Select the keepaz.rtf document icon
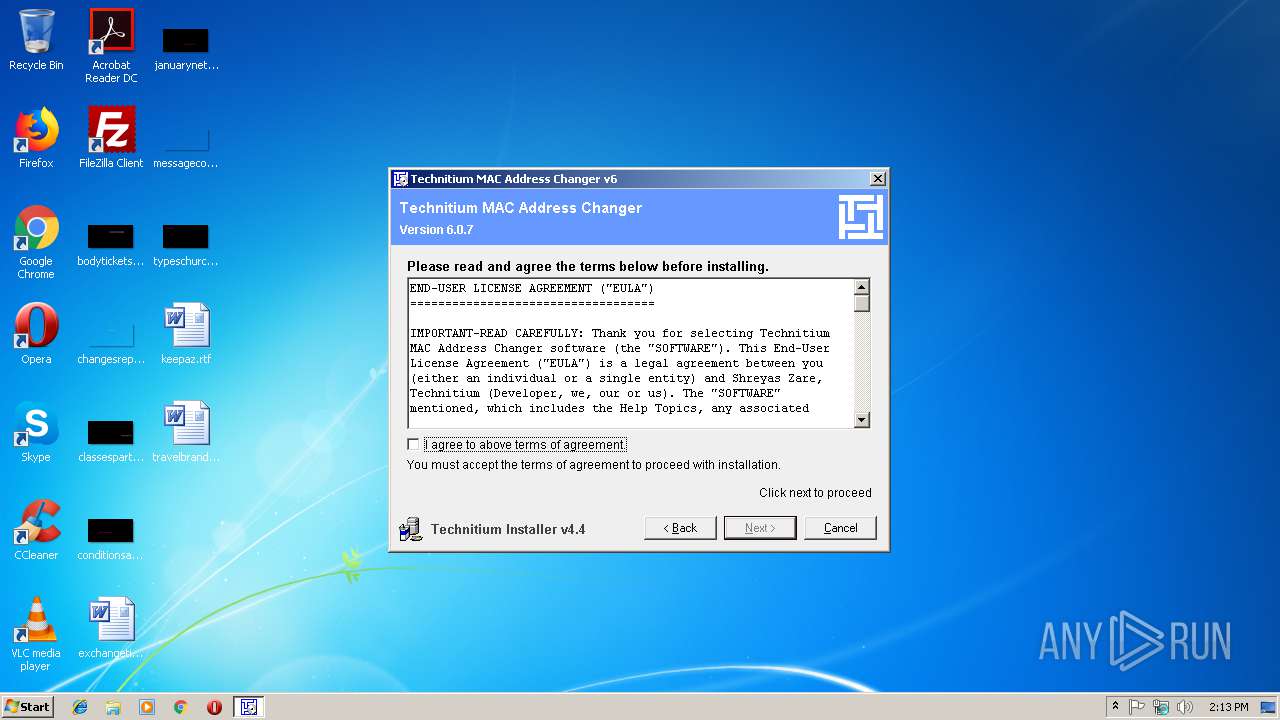1280x720 pixels. click(186, 334)
